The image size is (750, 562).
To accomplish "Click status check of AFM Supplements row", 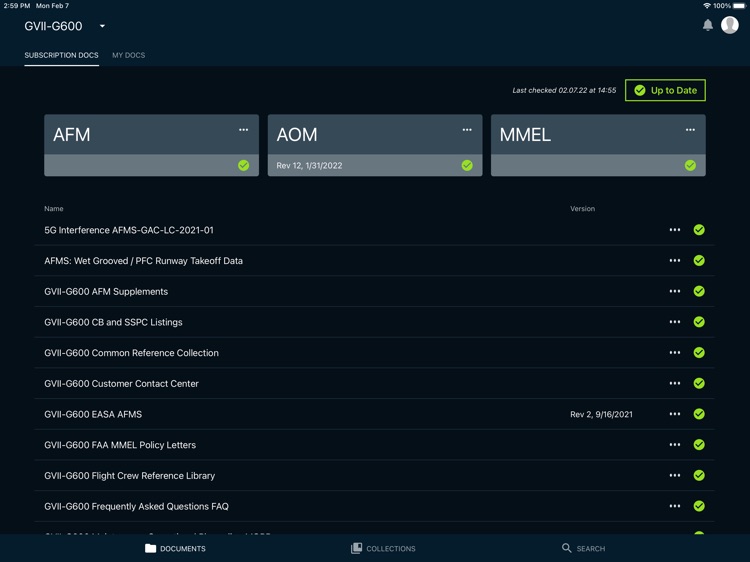I will (699, 291).
